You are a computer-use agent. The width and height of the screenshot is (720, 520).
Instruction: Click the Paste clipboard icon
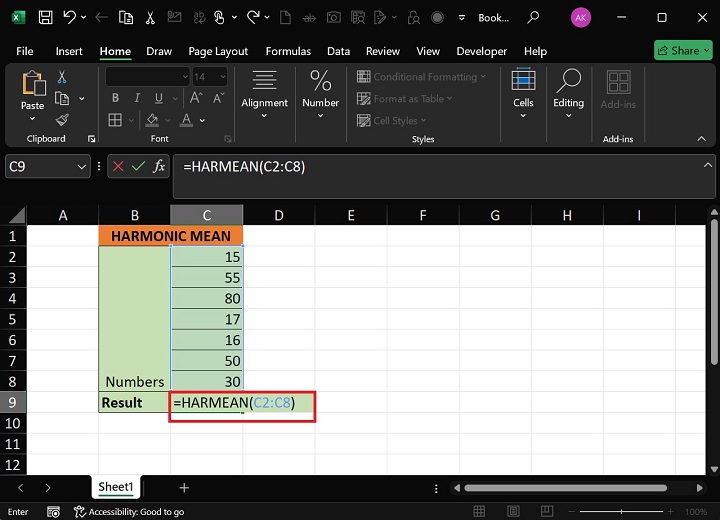click(x=33, y=83)
